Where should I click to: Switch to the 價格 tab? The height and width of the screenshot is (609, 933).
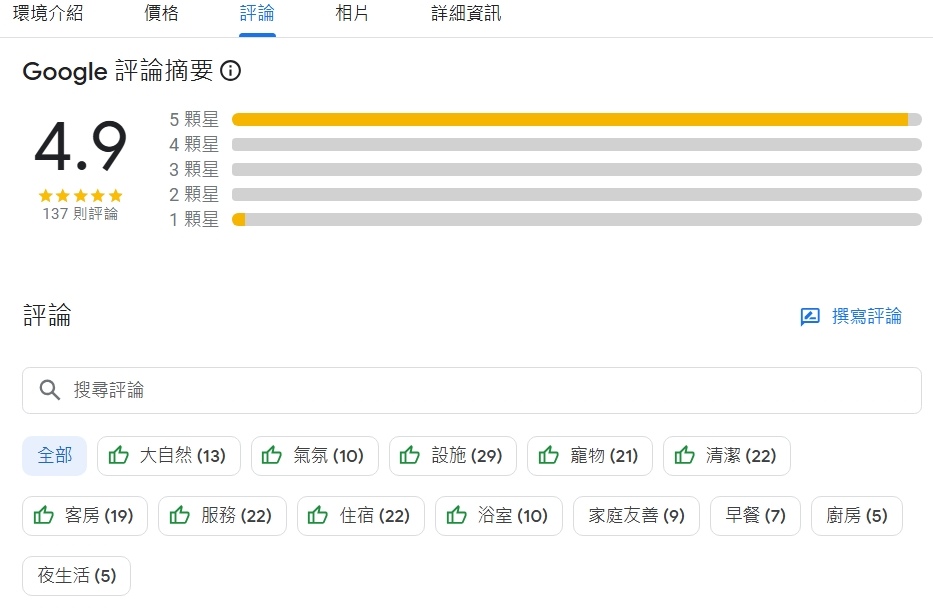pyautogui.click(x=161, y=14)
